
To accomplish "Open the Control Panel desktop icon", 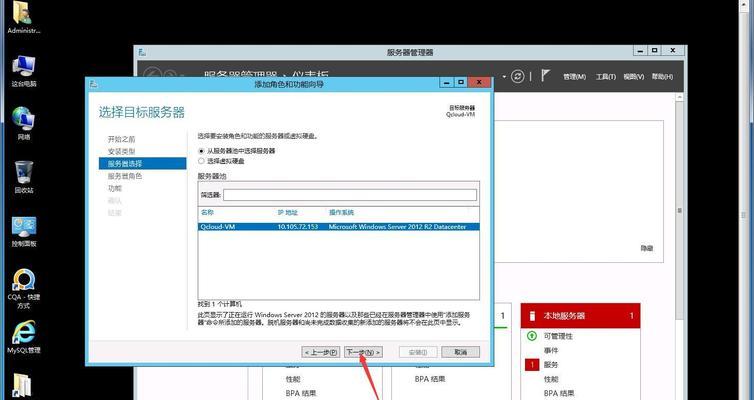I will [24, 231].
